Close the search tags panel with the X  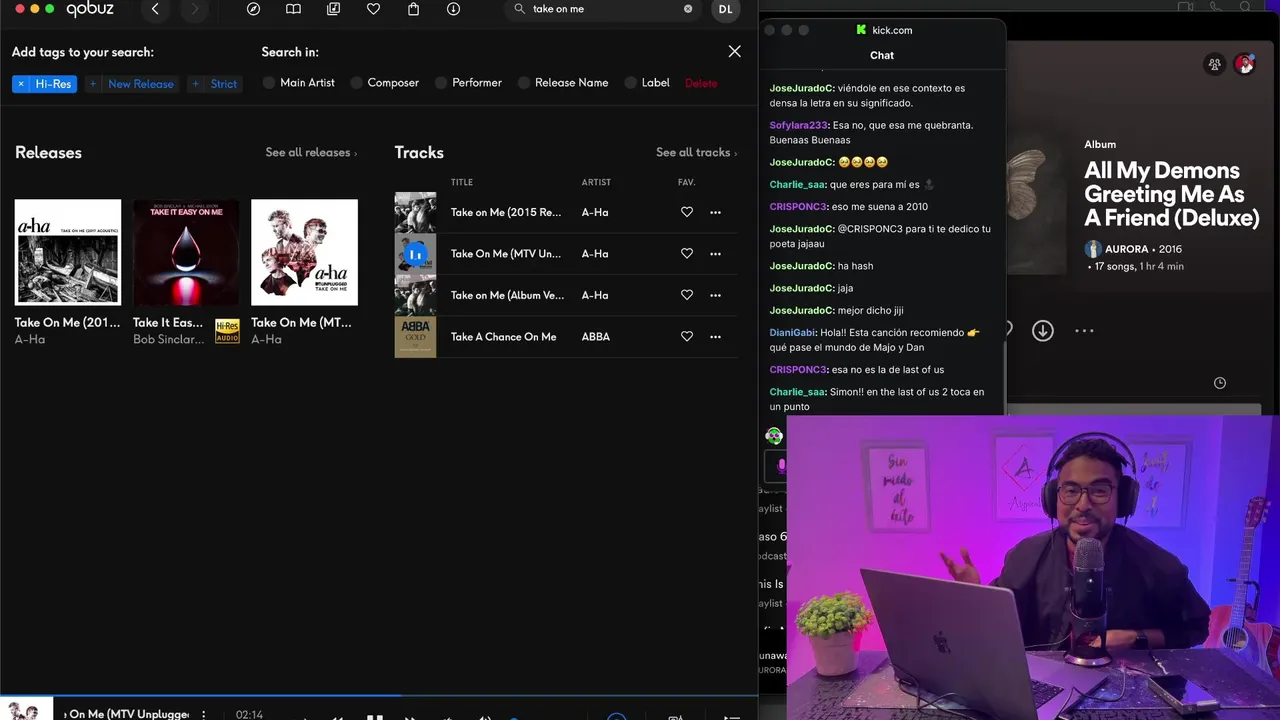pos(735,51)
